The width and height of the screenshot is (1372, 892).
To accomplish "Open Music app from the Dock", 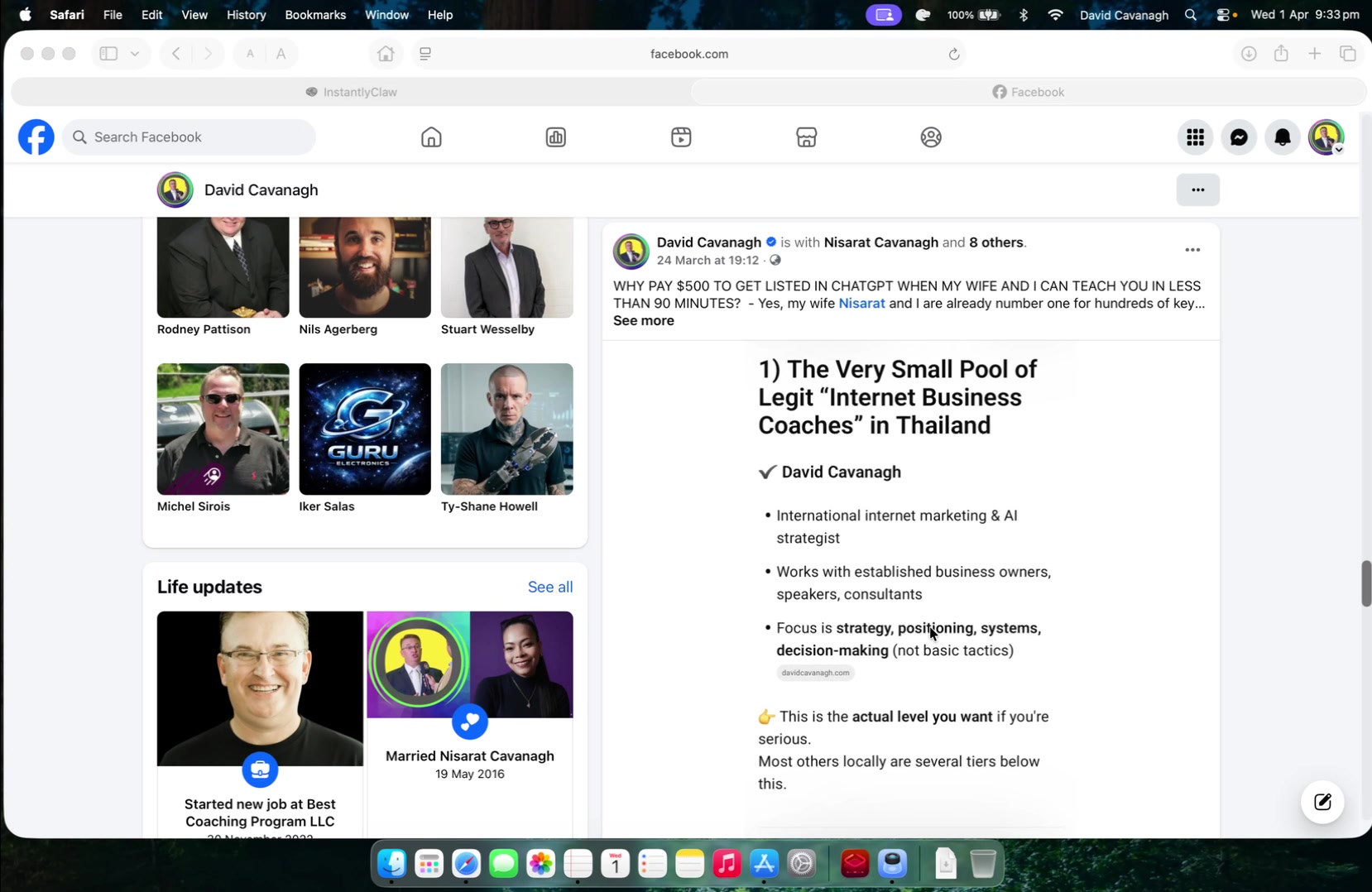I will 727,864.
